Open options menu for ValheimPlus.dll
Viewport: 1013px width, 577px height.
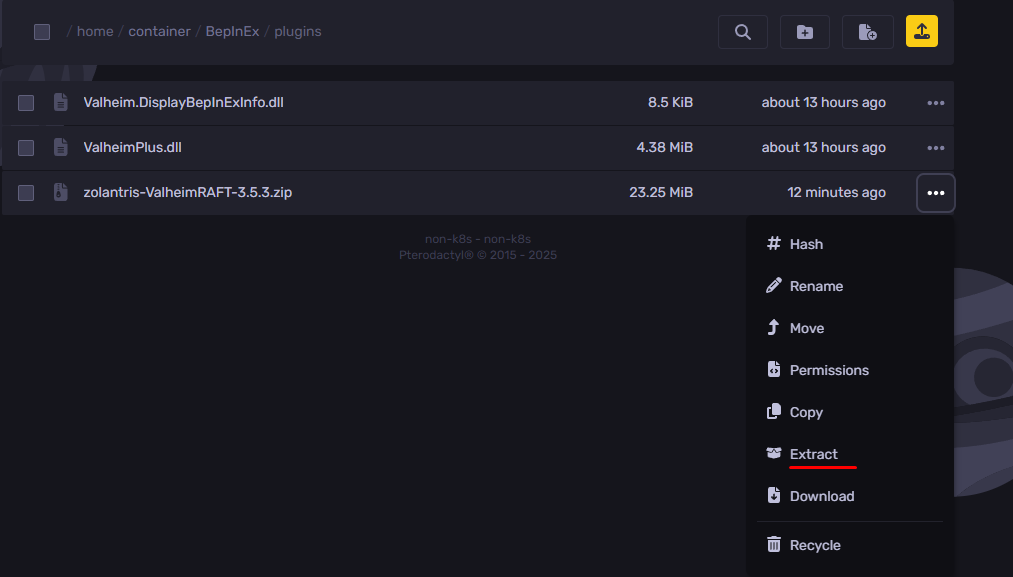pos(935,148)
